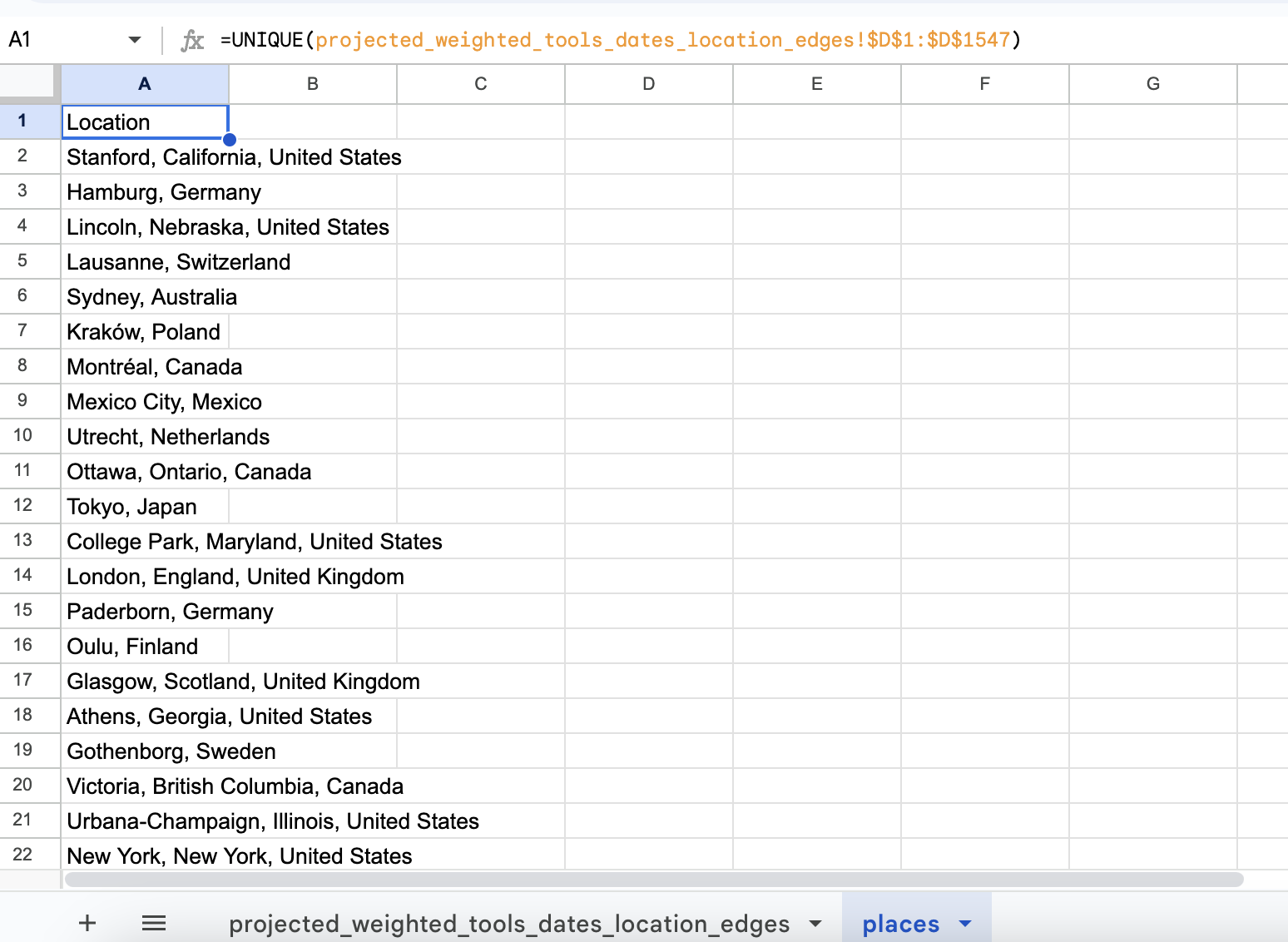Viewport: 1288px width, 942px height.
Task: Open the places tab dropdown menu
Action: click(x=965, y=924)
